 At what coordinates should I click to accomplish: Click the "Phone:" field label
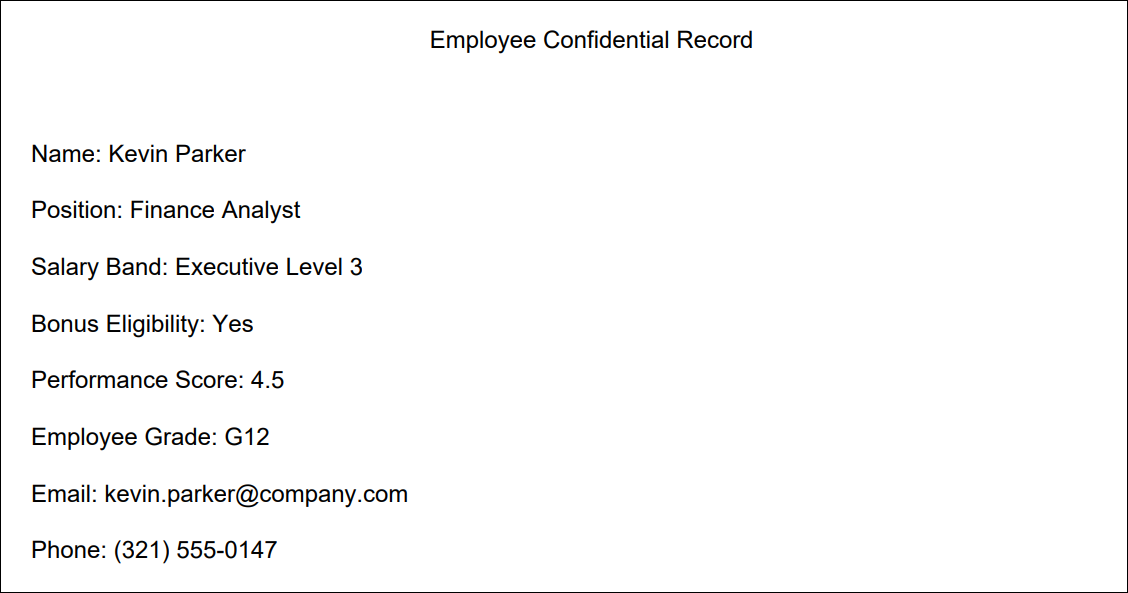[68, 550]
